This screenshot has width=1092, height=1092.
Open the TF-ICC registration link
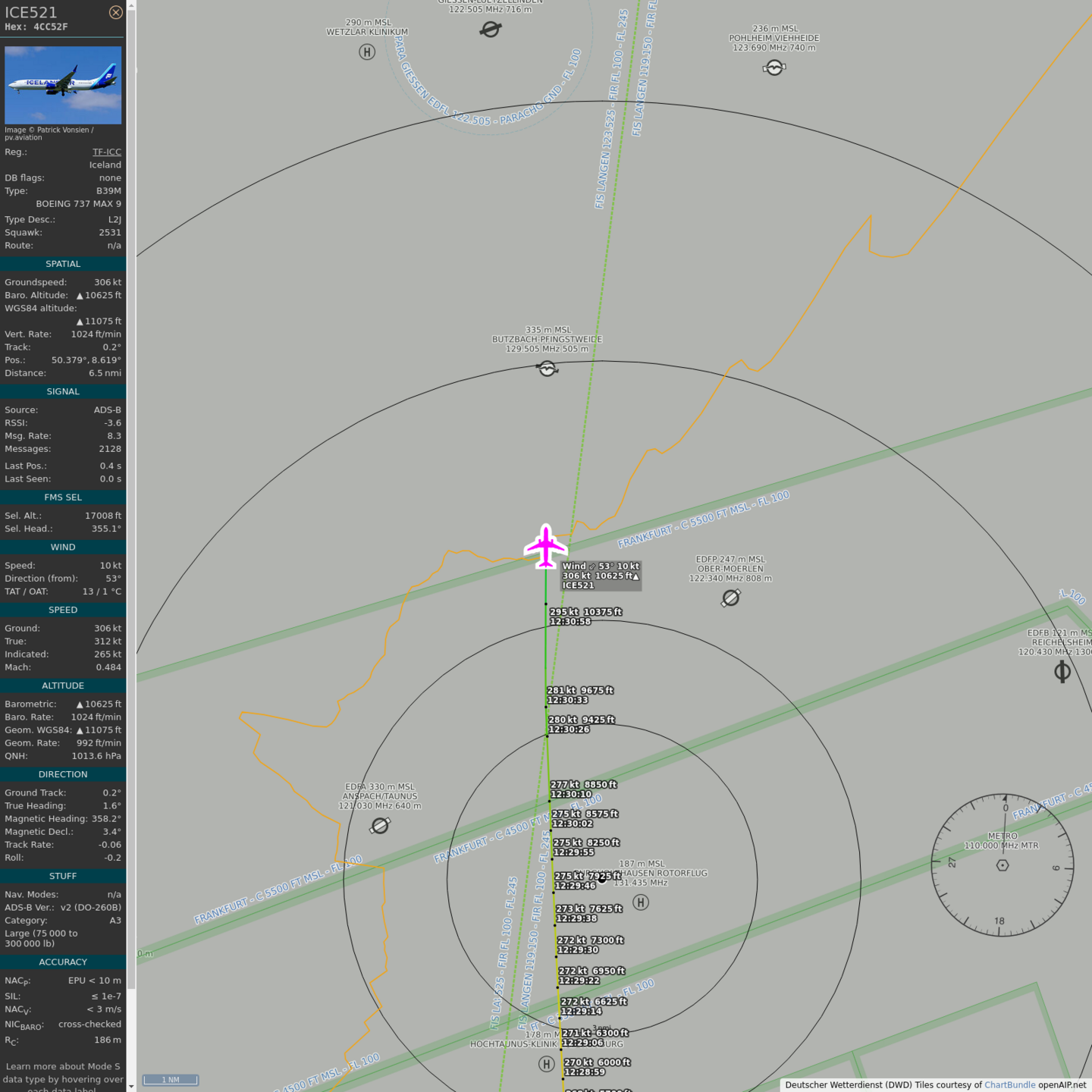[x=106, y=152]
